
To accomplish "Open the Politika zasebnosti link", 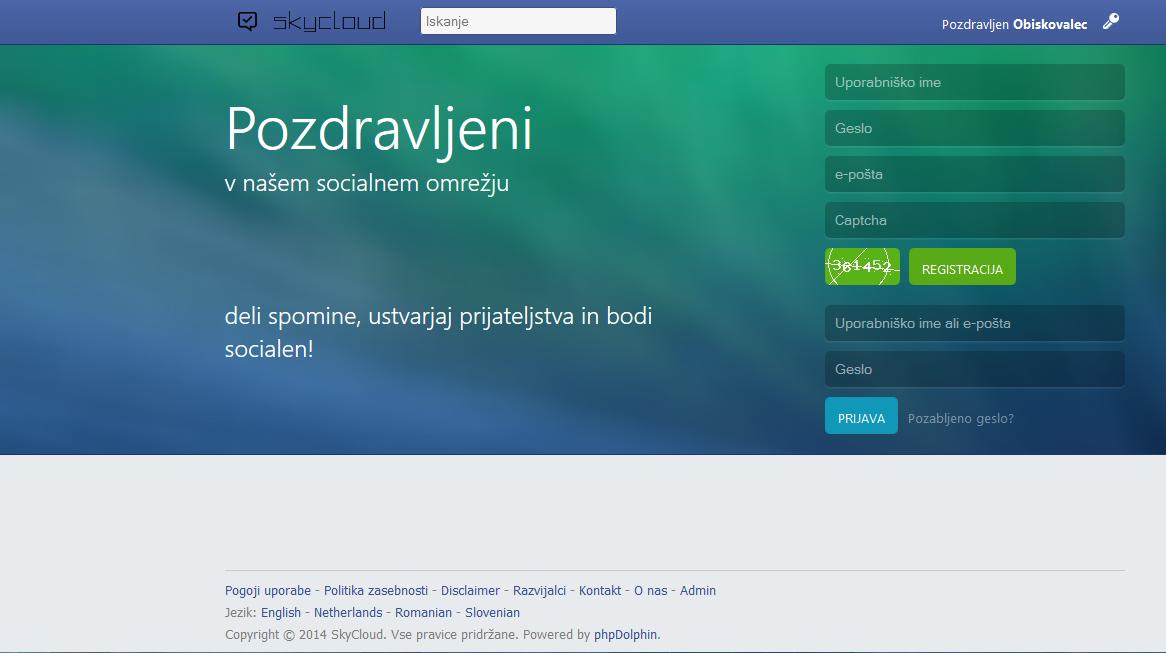I will pyautogui.click(x=376, y=591).
